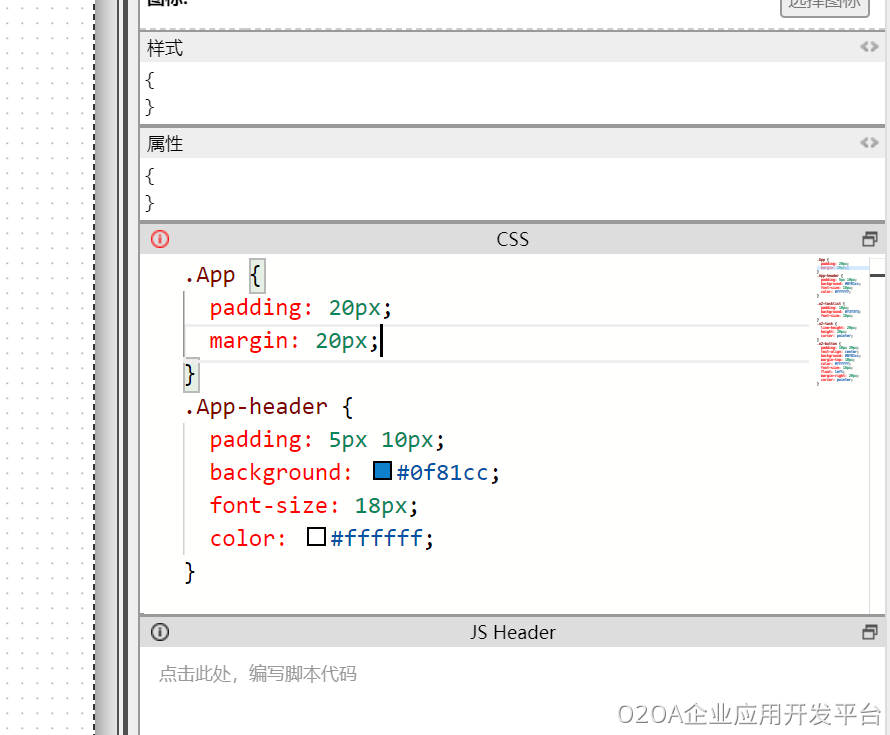Select the JS Header panel title
Screen dimensions: 890x735
click(512, 632)
